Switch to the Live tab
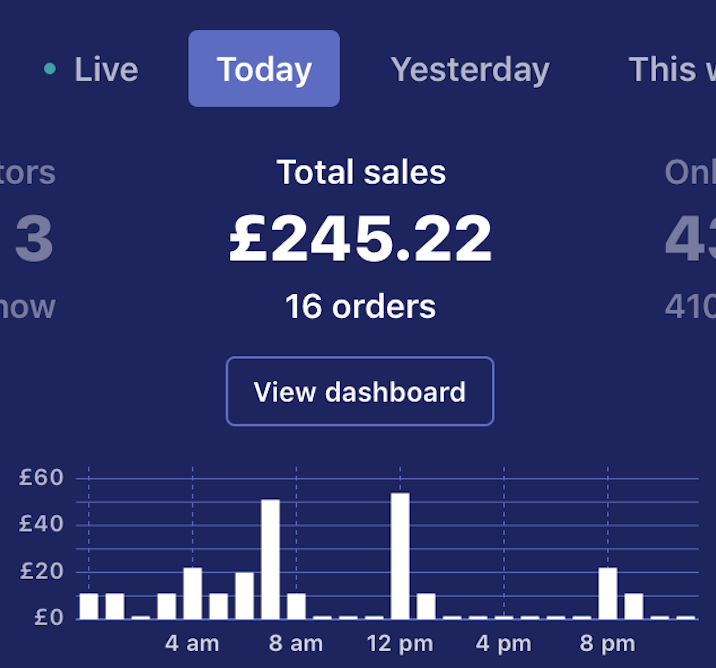Screen dimensions: 716x668 pos(105,69)
